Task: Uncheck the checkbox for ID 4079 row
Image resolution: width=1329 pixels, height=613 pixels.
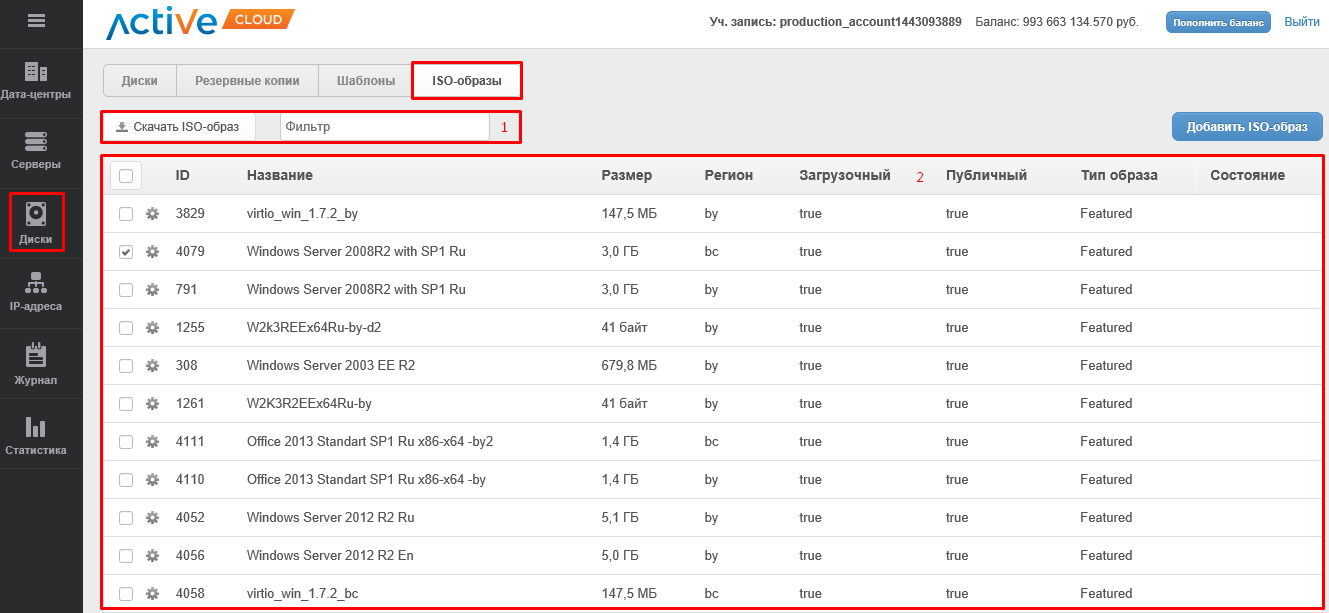Action: pyautogui.click(x=126, y=252)
